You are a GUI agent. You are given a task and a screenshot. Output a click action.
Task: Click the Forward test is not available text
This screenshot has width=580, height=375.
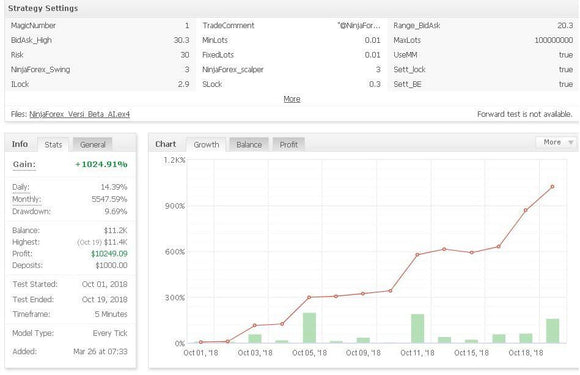pos(525,114)
